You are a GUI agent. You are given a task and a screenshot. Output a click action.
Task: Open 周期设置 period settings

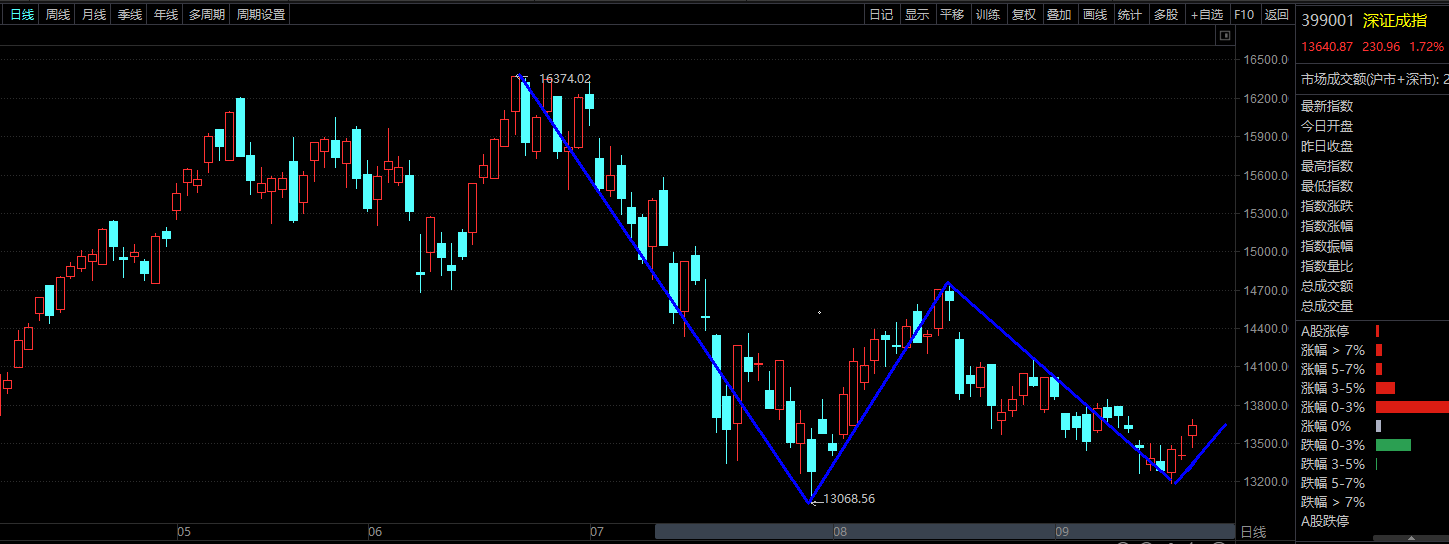pyautogui.click(x=261, y=15)
